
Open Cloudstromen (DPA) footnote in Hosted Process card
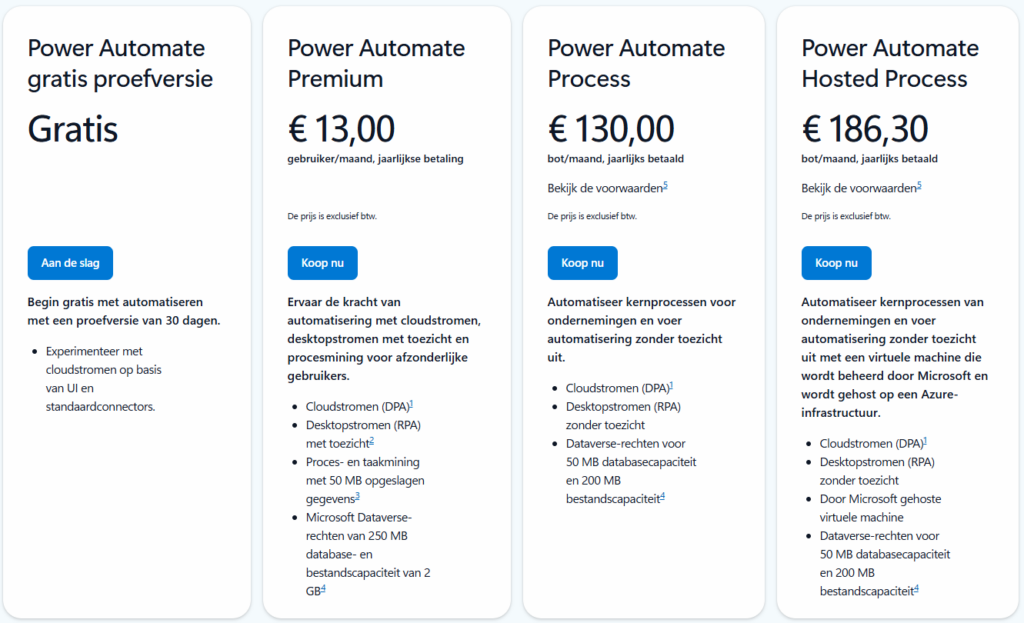(925, 440)
